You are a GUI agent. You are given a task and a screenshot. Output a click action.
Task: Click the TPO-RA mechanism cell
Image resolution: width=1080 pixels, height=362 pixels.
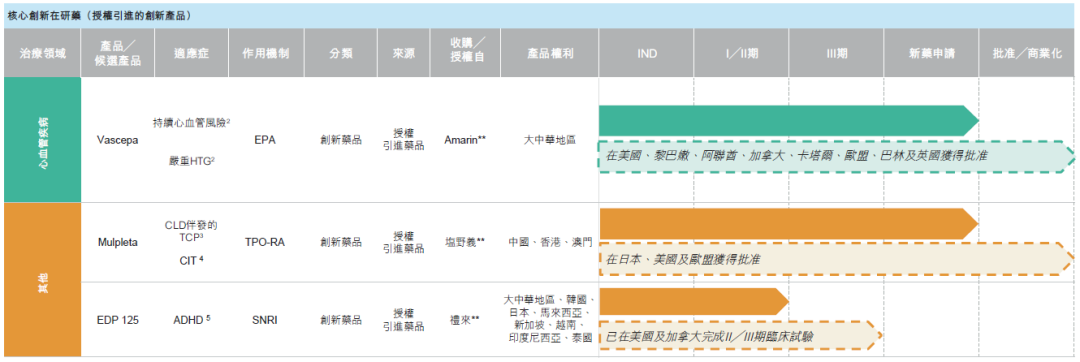pos(264,242)
